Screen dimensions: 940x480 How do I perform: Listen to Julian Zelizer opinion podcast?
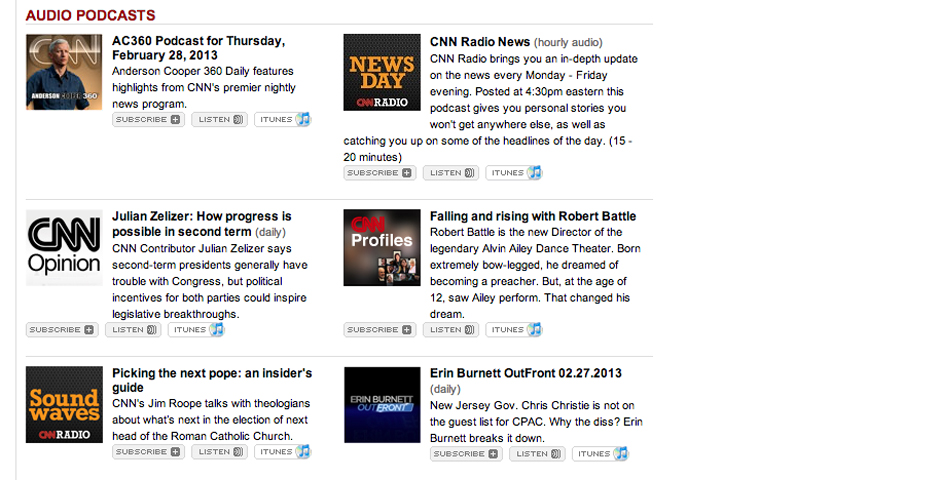pyautogui.click(x=133, y=330)
